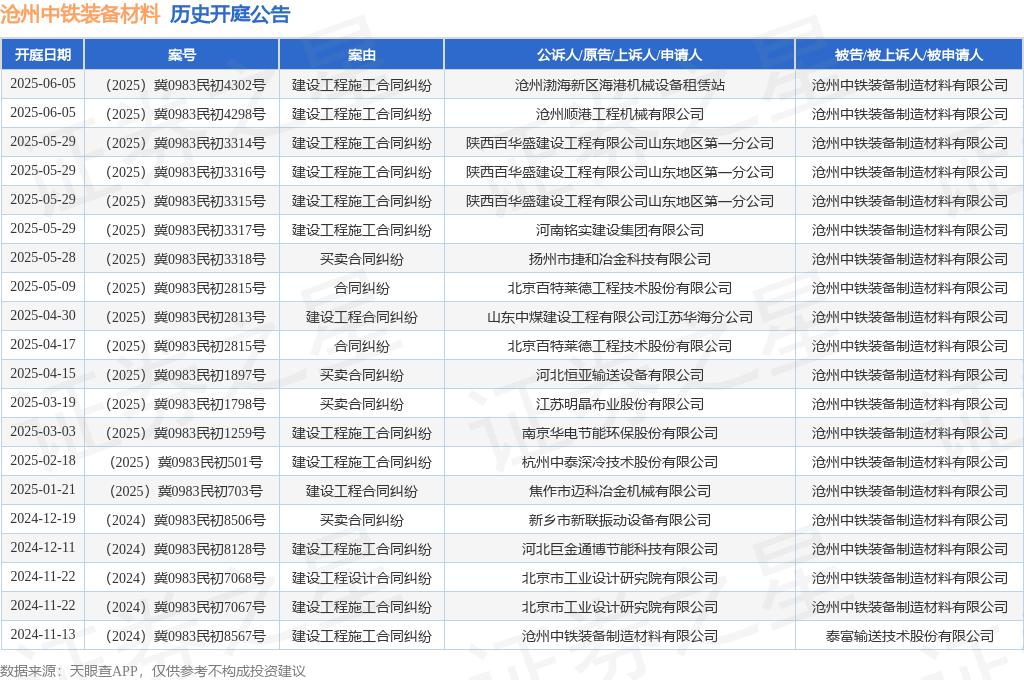This screenshot has width=1024, height=680.
Task: Click plaintiff 扬州市捷和冶金科技有限公司
Action: pos(620,259)
